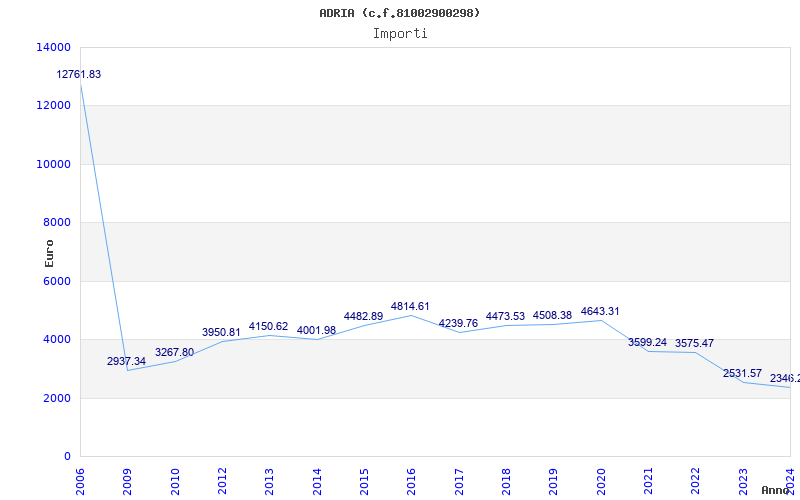Click data label 2531.57
This screenshot has height=500, width=800.
[742, 373]
